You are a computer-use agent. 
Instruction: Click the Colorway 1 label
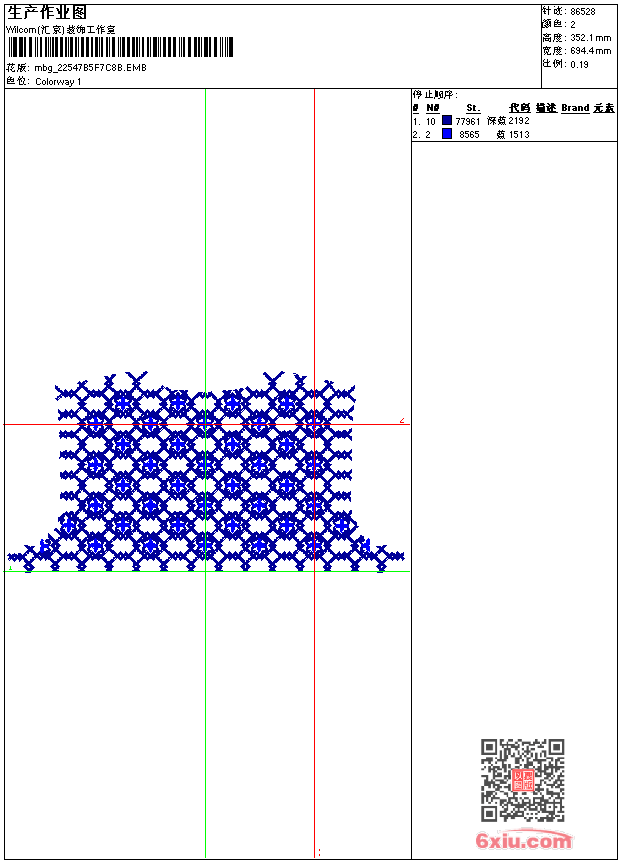click(x=58, y=82)
